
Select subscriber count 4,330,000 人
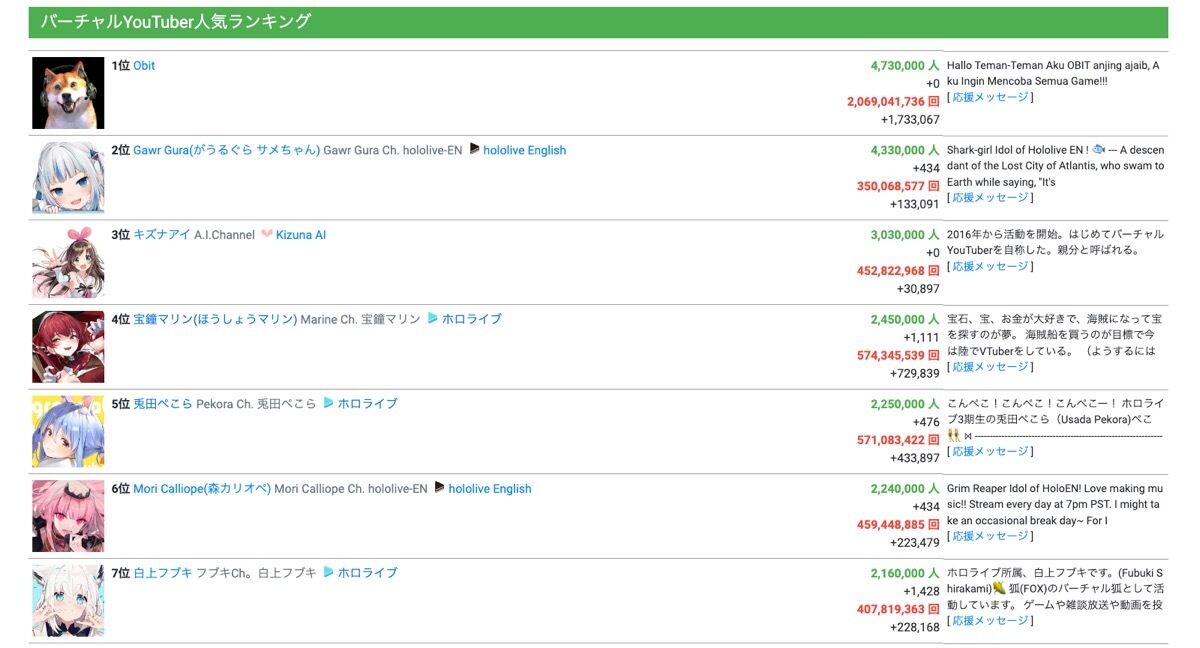point(905,151)
